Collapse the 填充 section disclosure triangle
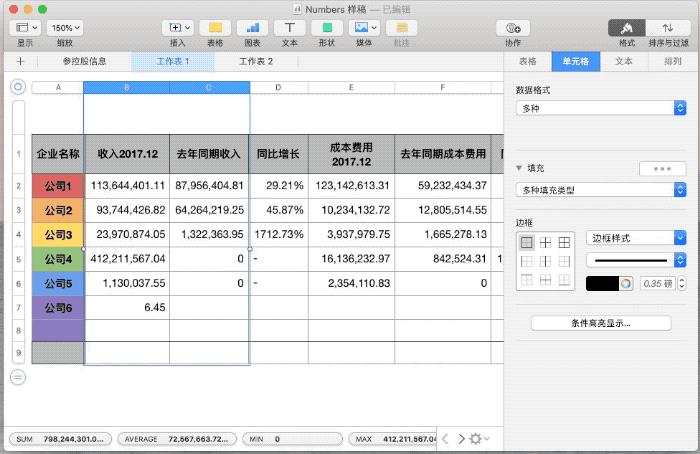This screenshot has width=700, height=454. pyautogui.click(x=519, y=168)
